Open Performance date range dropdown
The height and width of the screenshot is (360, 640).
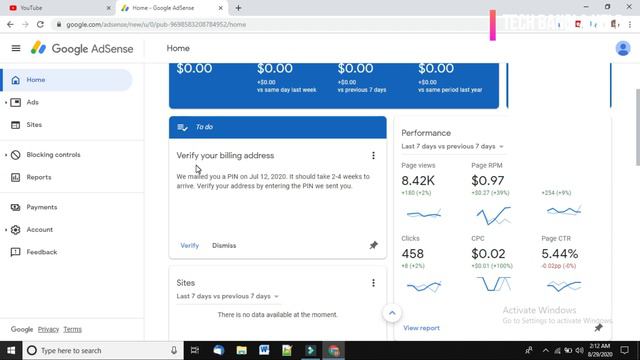coord(452,147)
